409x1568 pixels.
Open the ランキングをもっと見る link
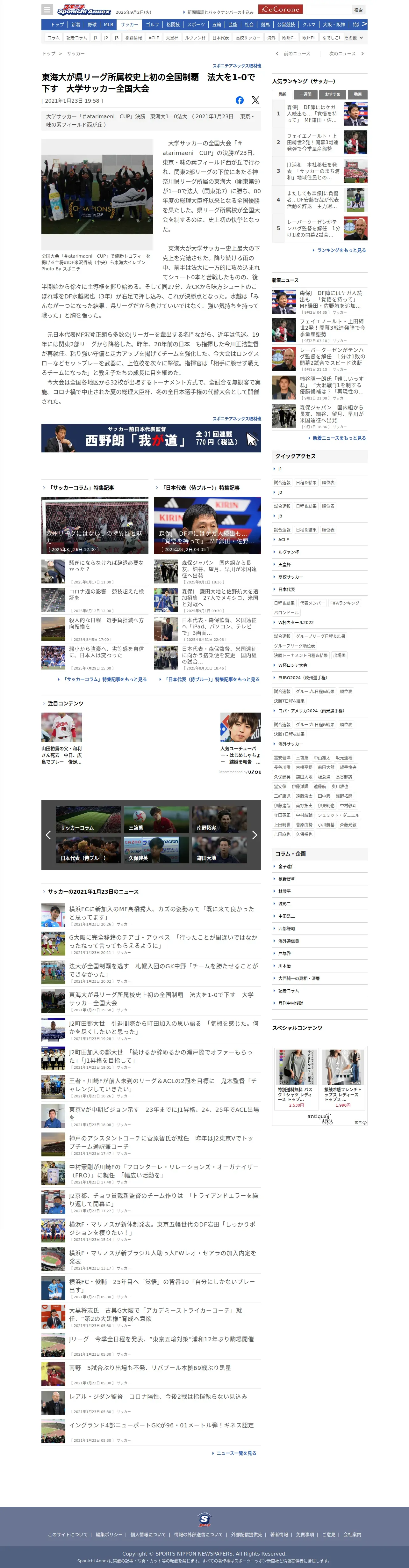340,250
